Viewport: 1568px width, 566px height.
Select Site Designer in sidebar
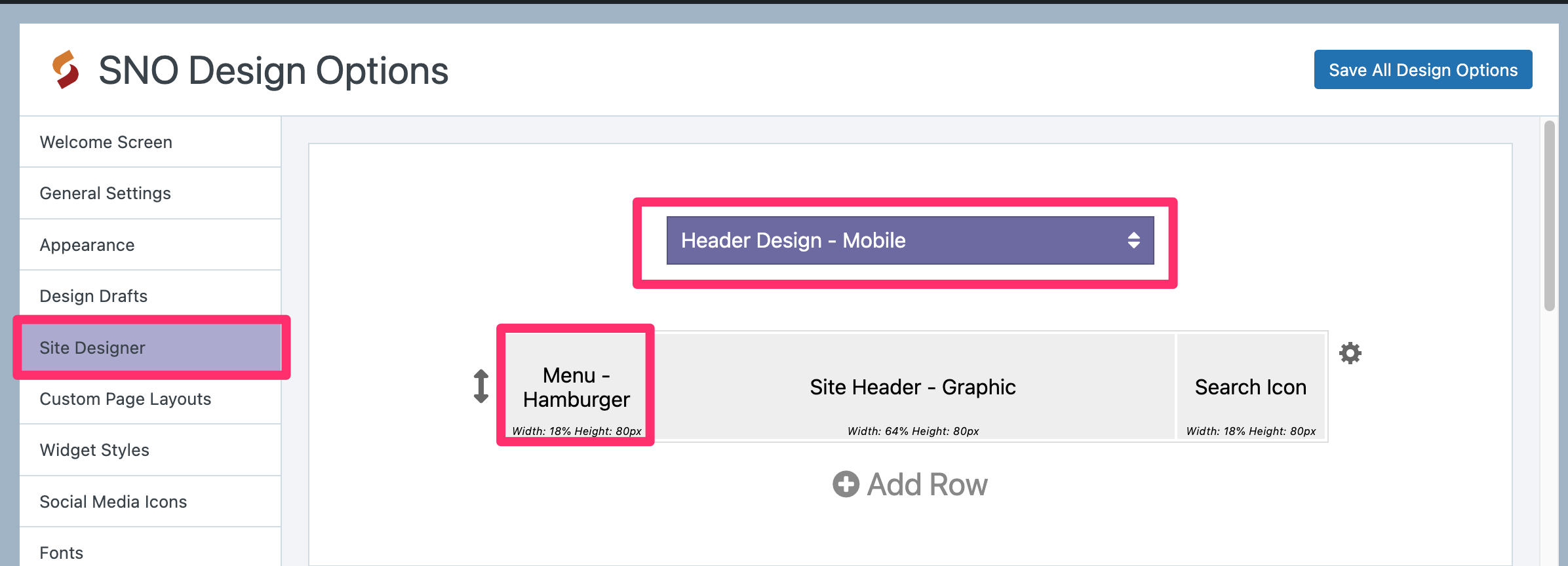(151, 347)
